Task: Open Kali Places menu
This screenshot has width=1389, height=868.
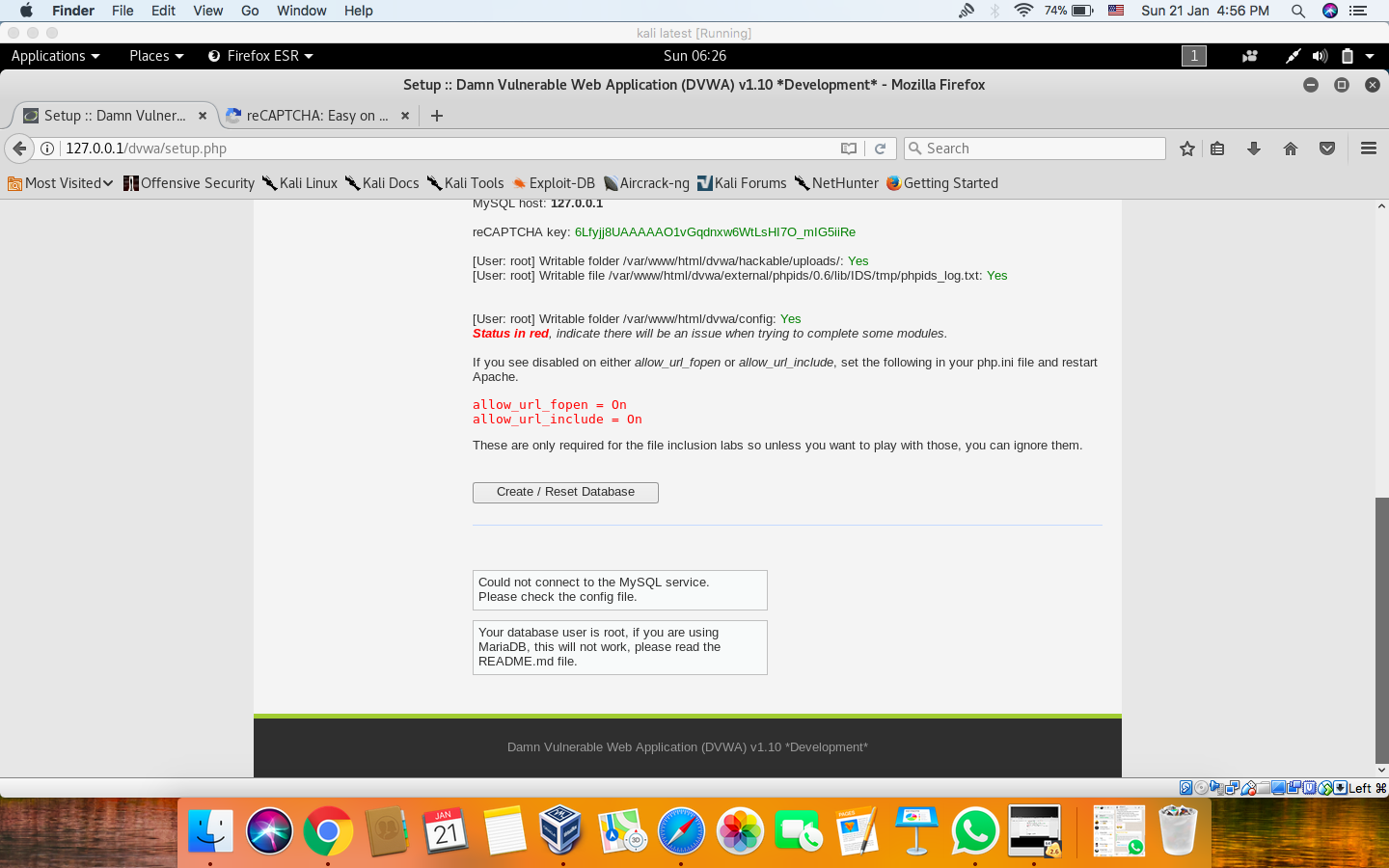Action: click(x=156, y=56)
